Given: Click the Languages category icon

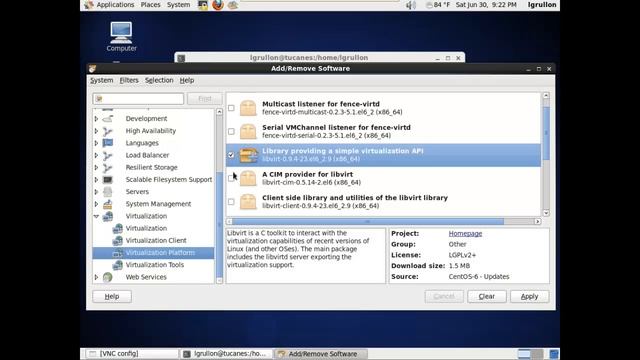Looking at the screenshot, I should click(108, 143).
